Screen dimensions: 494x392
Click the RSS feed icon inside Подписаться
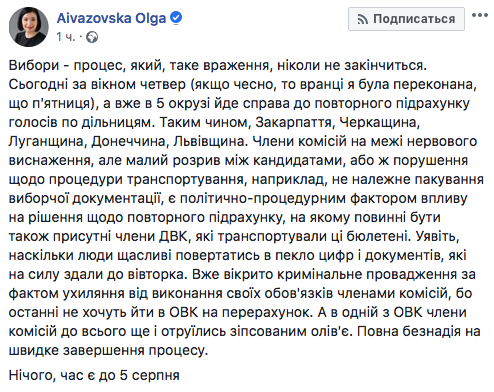click(x=363, y=19)
